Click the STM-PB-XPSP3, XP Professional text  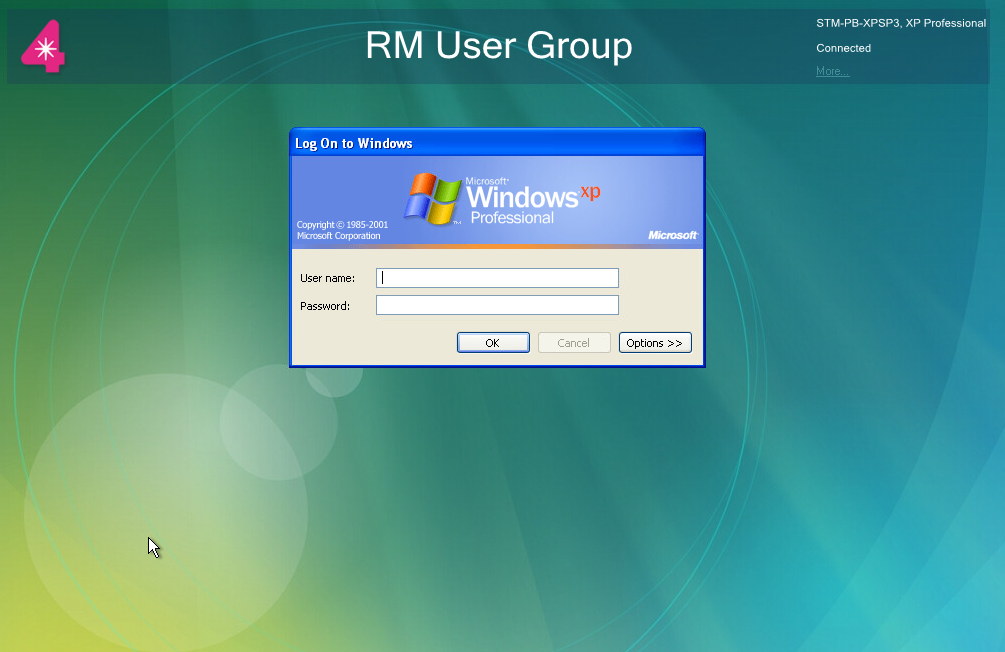[901, 23]
